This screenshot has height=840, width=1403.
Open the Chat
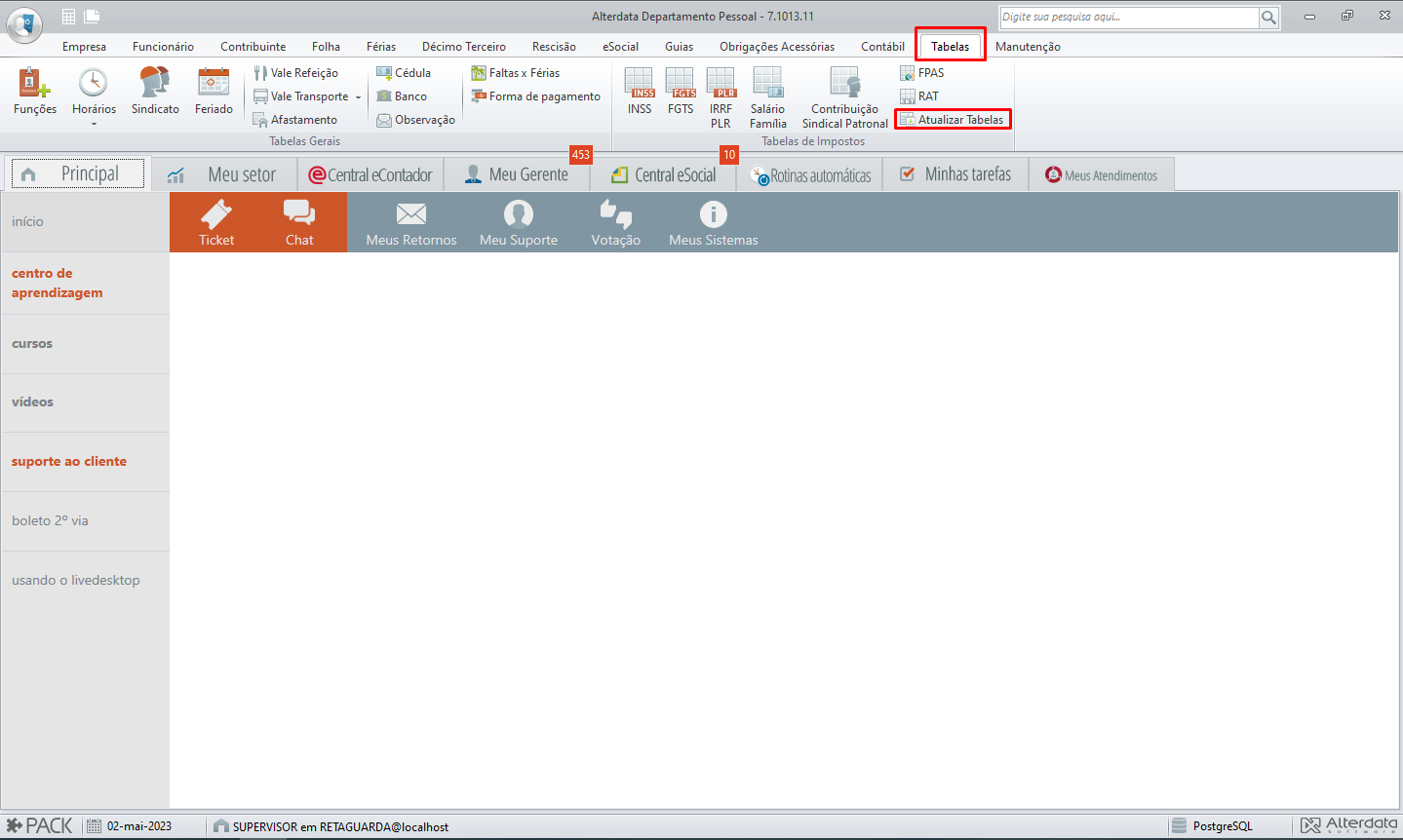299,223
